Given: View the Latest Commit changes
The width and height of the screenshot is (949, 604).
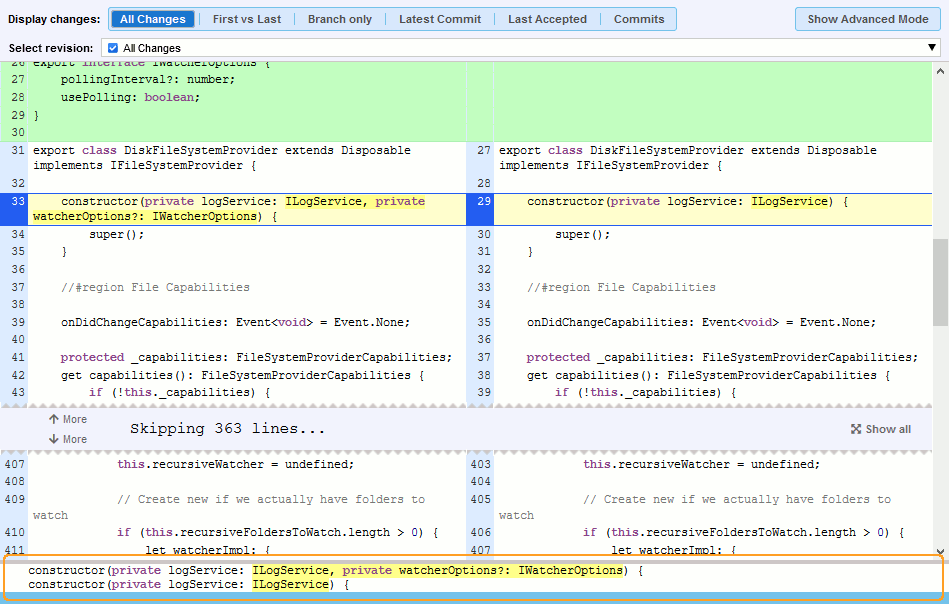Looking at the screenshot, I should click(x=440, y=19).
